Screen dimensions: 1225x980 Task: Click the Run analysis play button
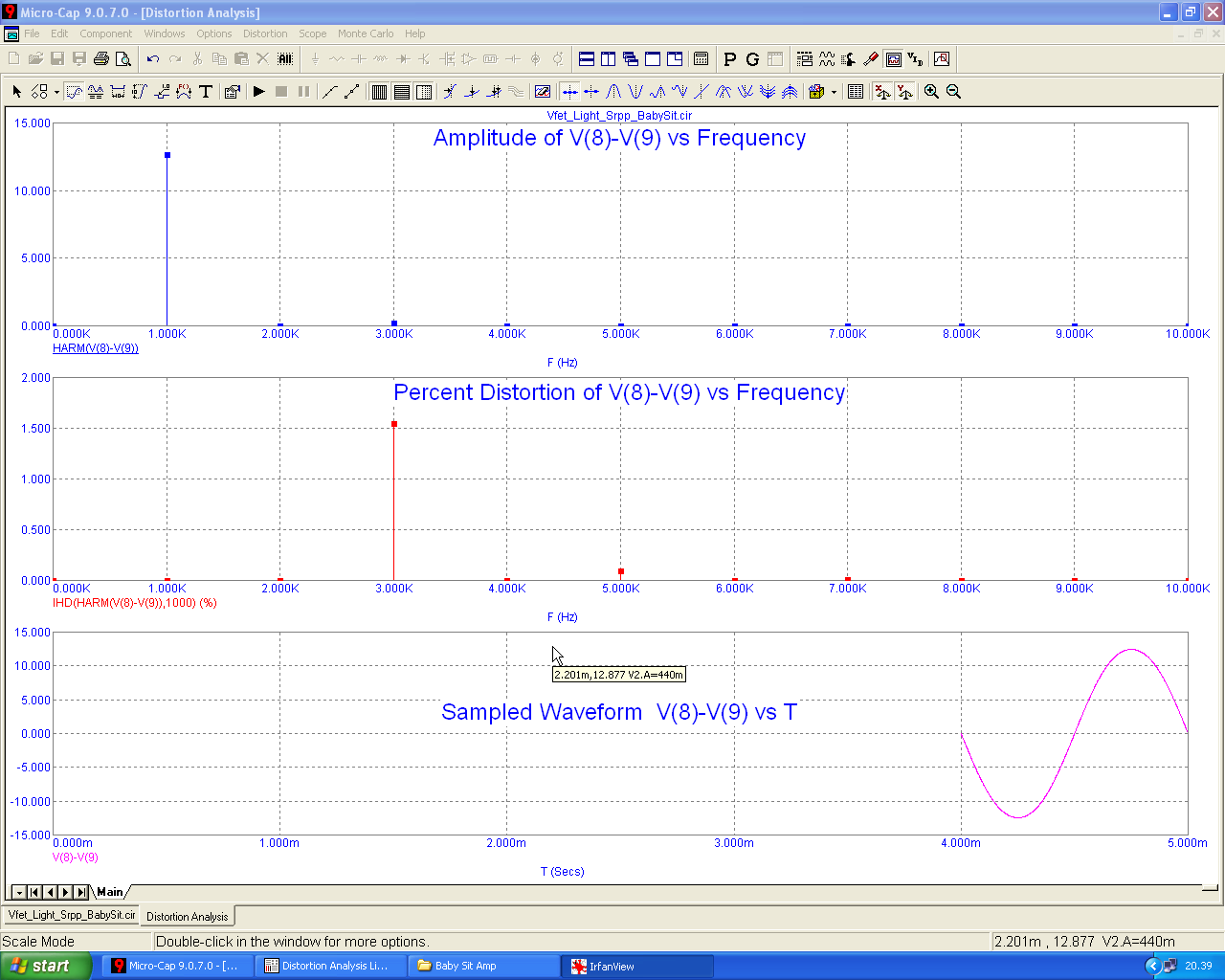258,92
